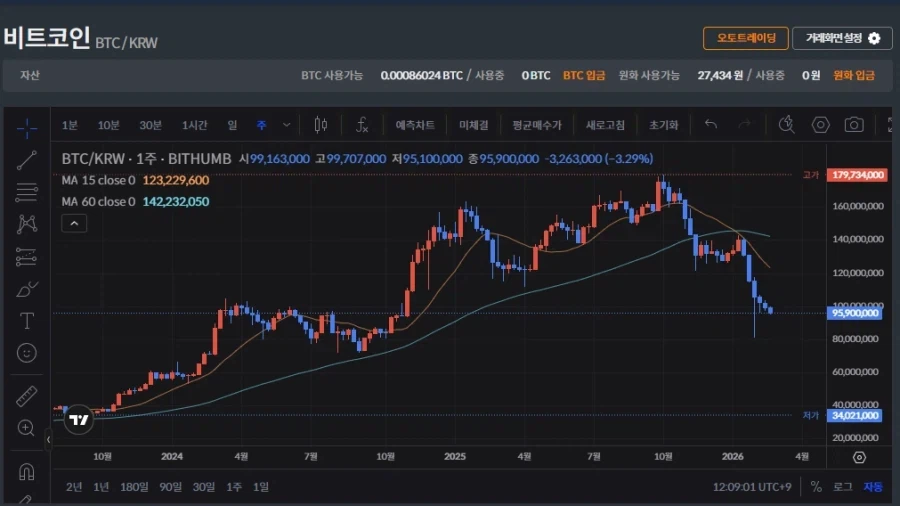Click the low price label 34,021,000
Screen dimensions: 900x506
coord(855,415)
